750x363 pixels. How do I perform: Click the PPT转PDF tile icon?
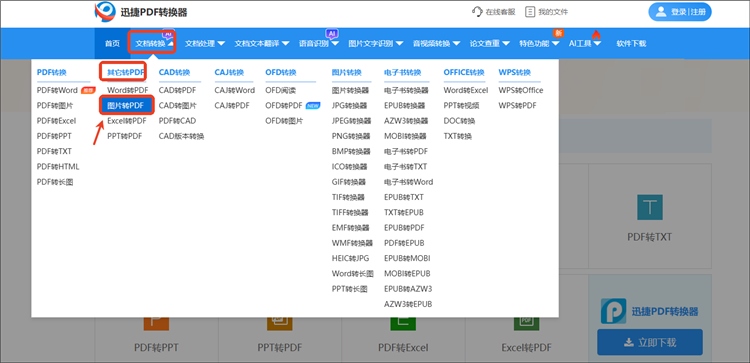(280, 323)
